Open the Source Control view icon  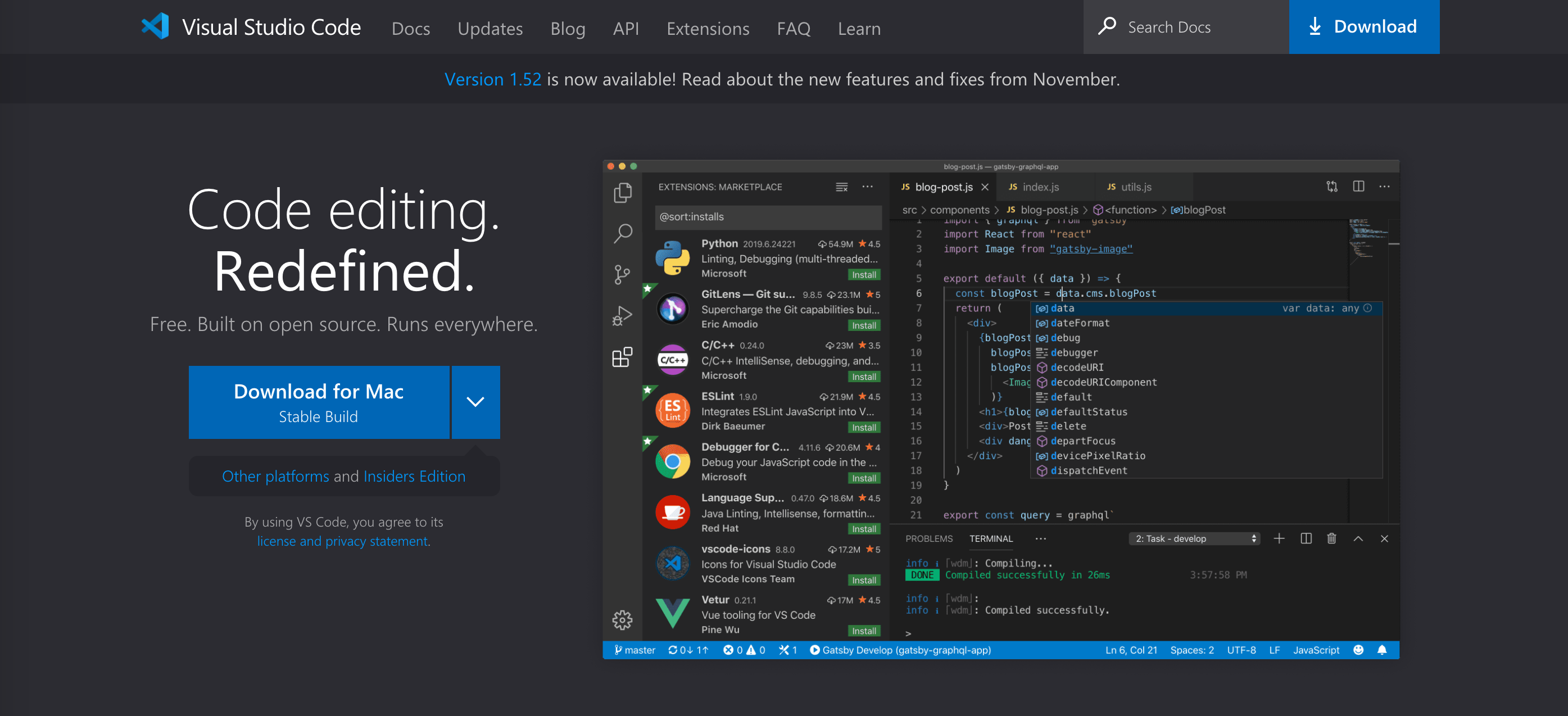point(622,274)
